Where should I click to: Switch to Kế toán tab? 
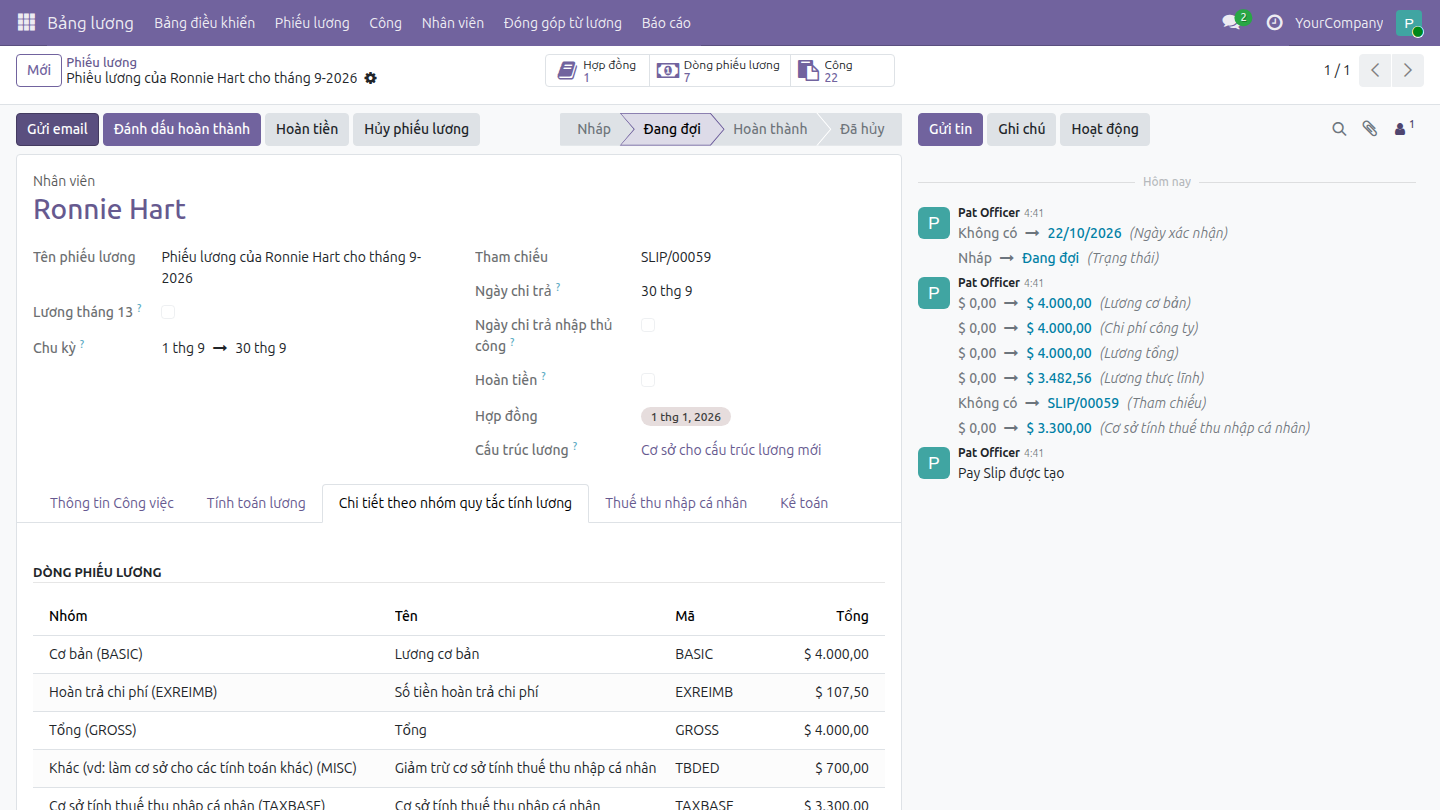coord(804,503)
